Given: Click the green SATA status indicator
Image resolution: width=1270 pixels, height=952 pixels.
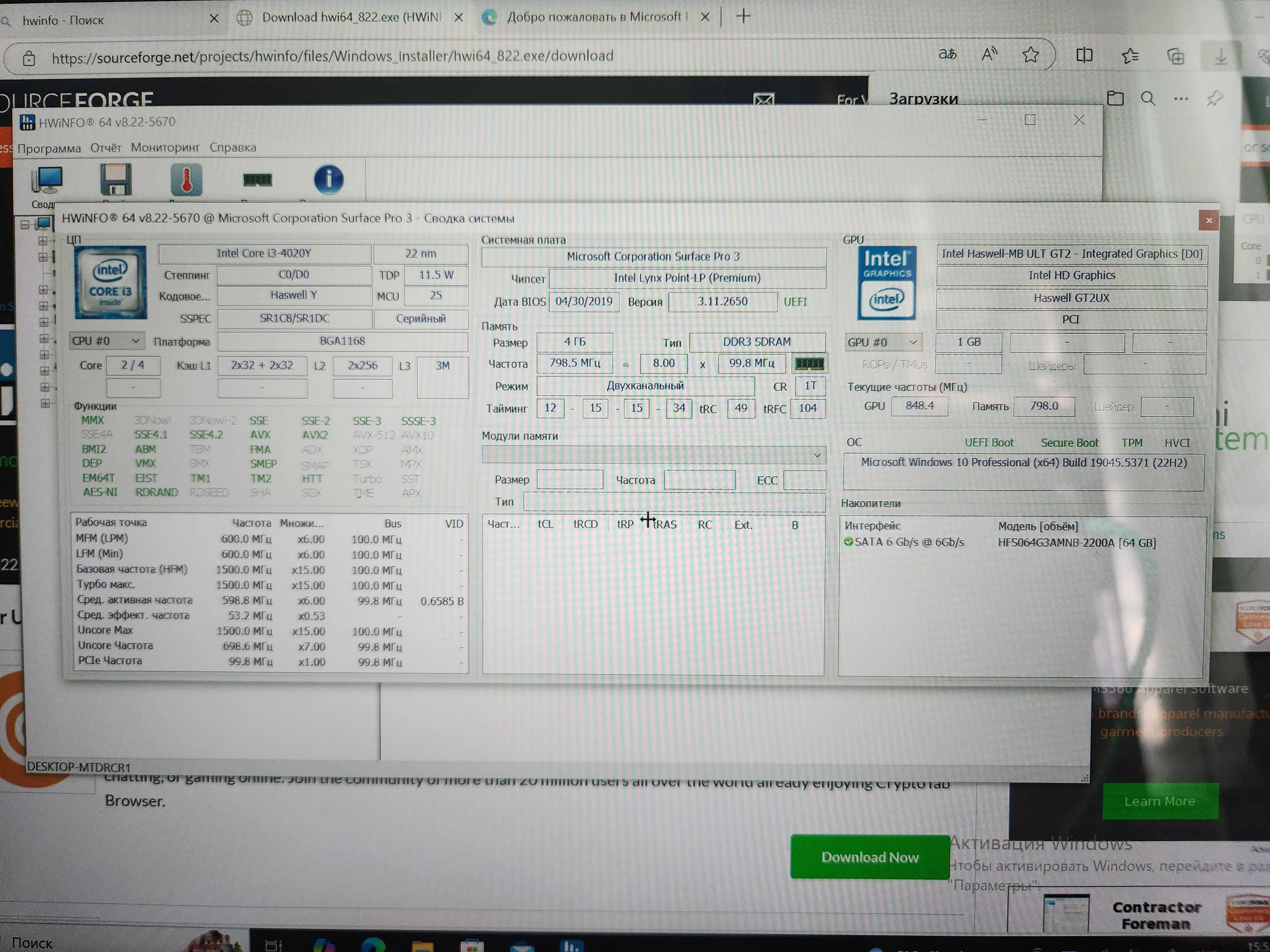Looking at the screenshot, I should [x=848, y=541].
